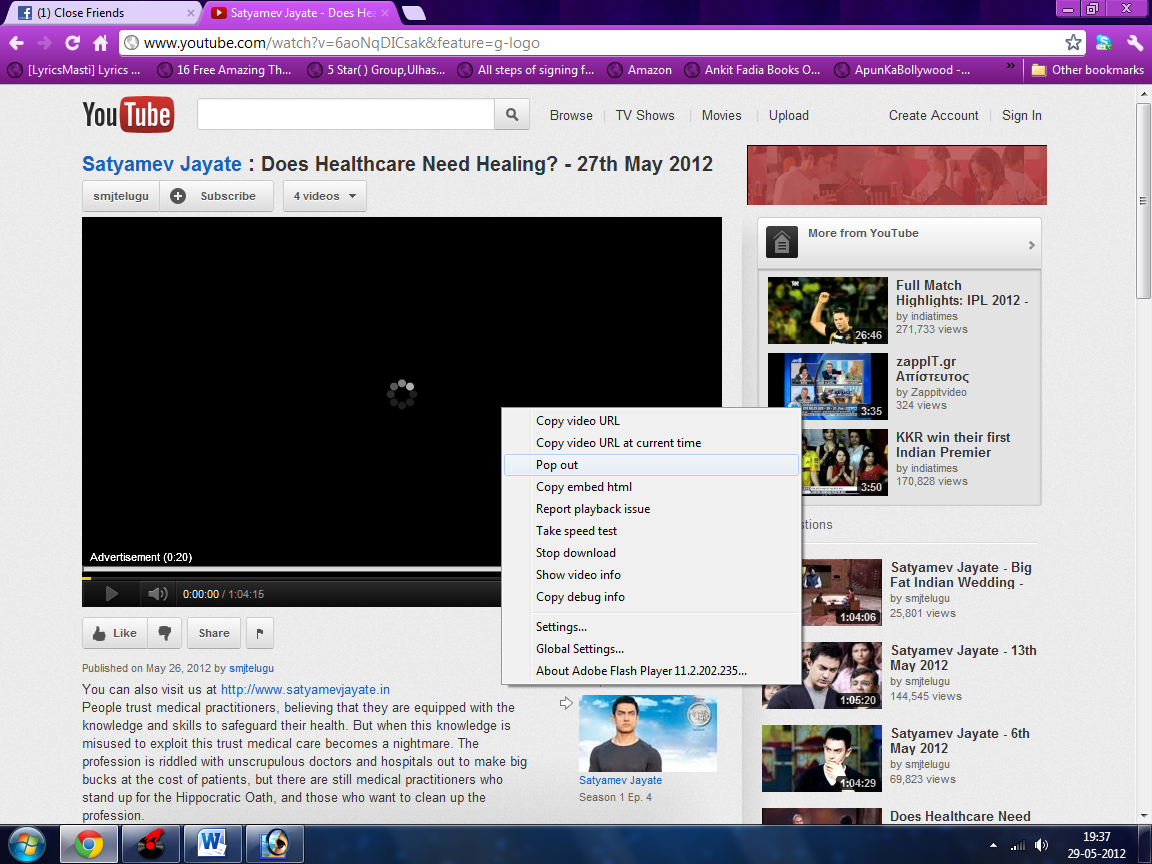Open Full Match Highlights IPL thumbnail
Viewport: 1152px width, 864px height.
click(x=828, y=310)
